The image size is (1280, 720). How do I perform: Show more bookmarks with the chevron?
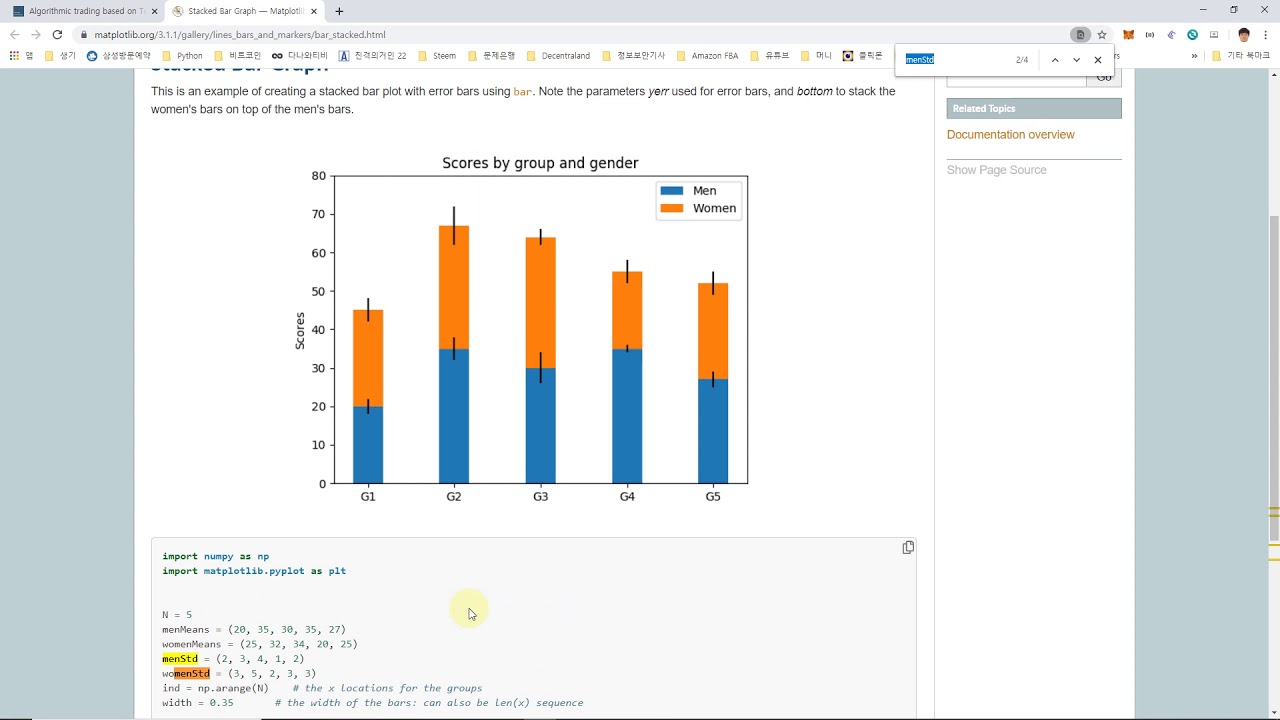pyautogui.click(x=1194, y=56)
